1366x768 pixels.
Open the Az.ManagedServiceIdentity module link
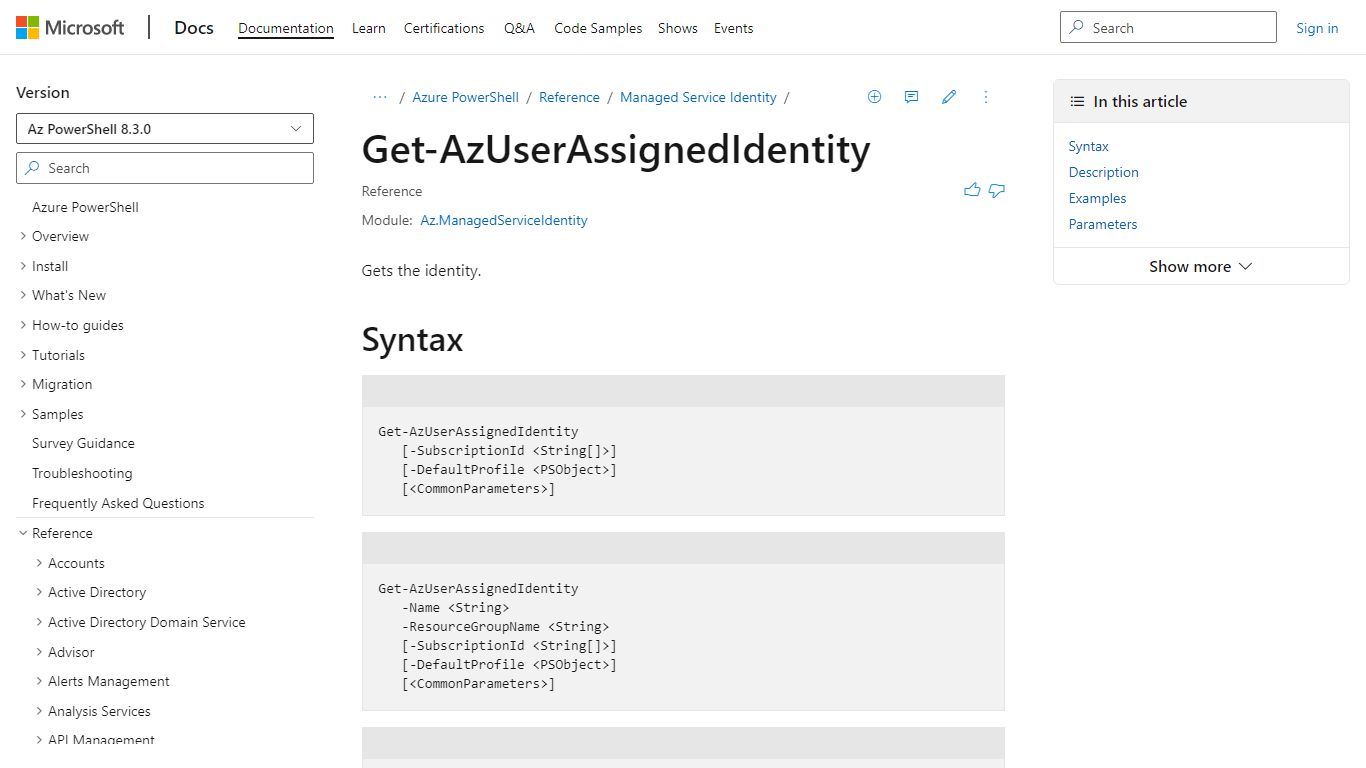[x=504, y=220]
